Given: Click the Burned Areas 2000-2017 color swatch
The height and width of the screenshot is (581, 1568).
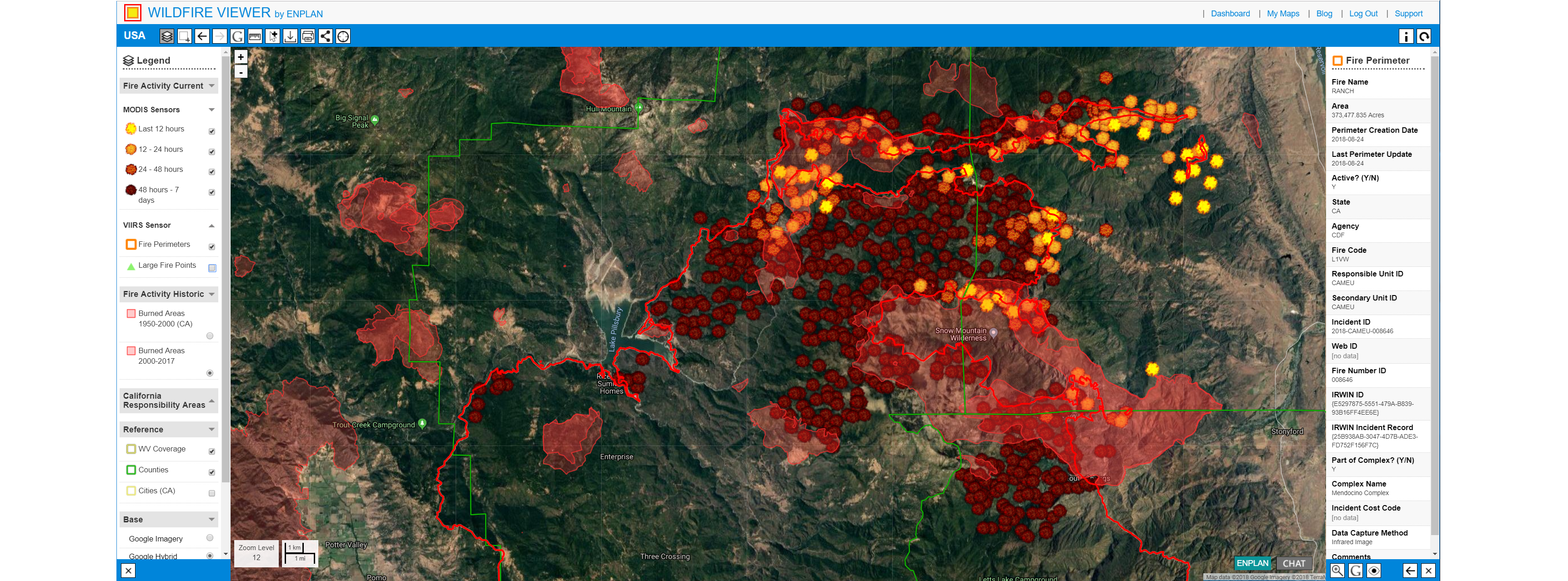Looking at the screenshot, I should tap(131, 351).
